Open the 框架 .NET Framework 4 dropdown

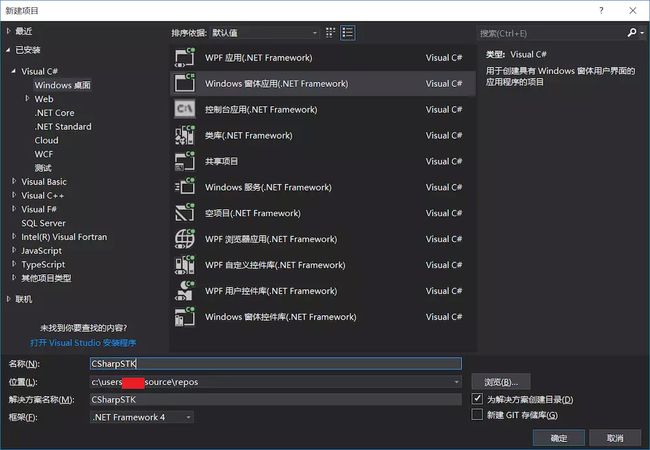[x=141, y=417]
